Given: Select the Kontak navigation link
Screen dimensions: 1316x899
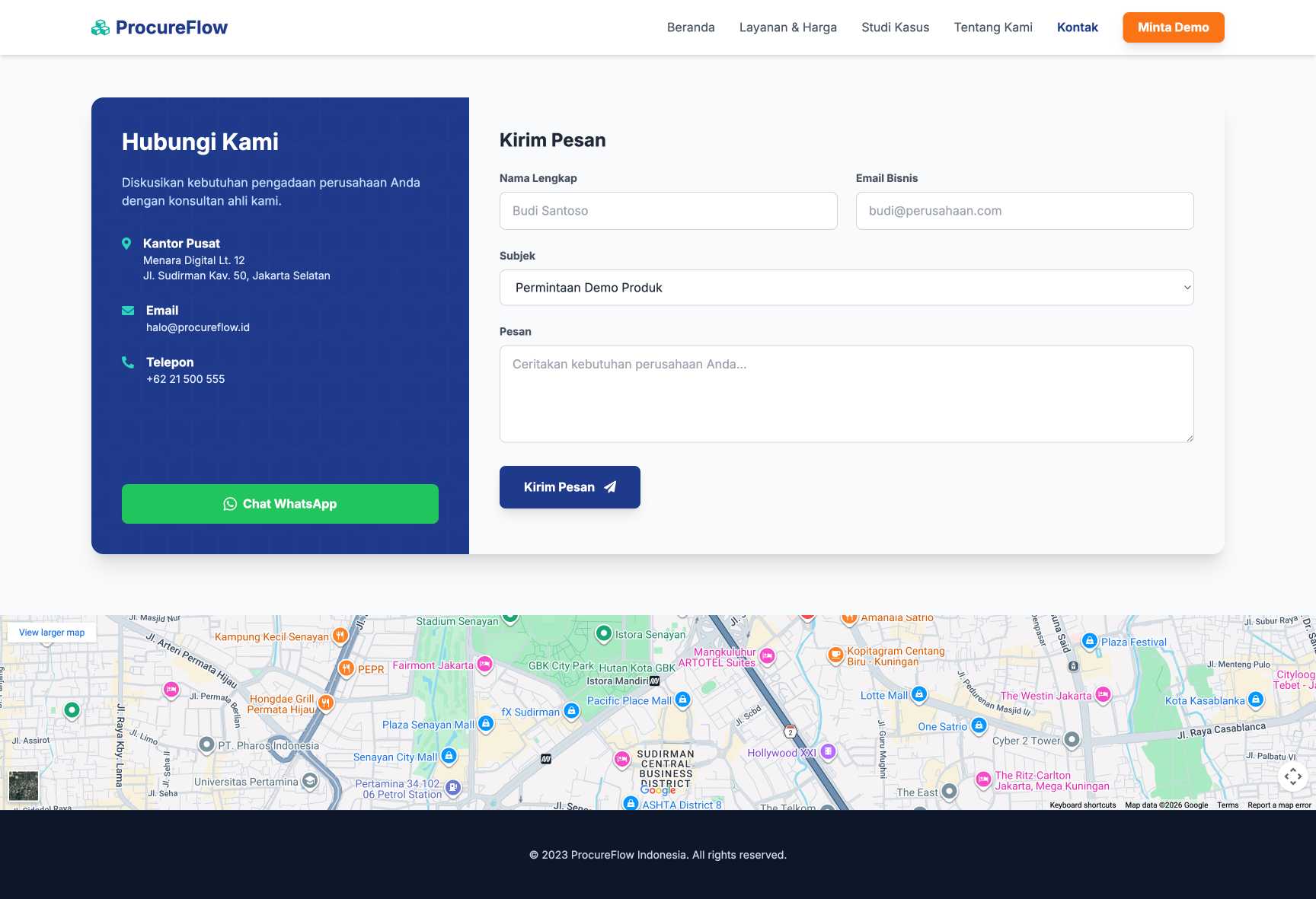Looking at the screenshot, I should tap(1077, 27).
